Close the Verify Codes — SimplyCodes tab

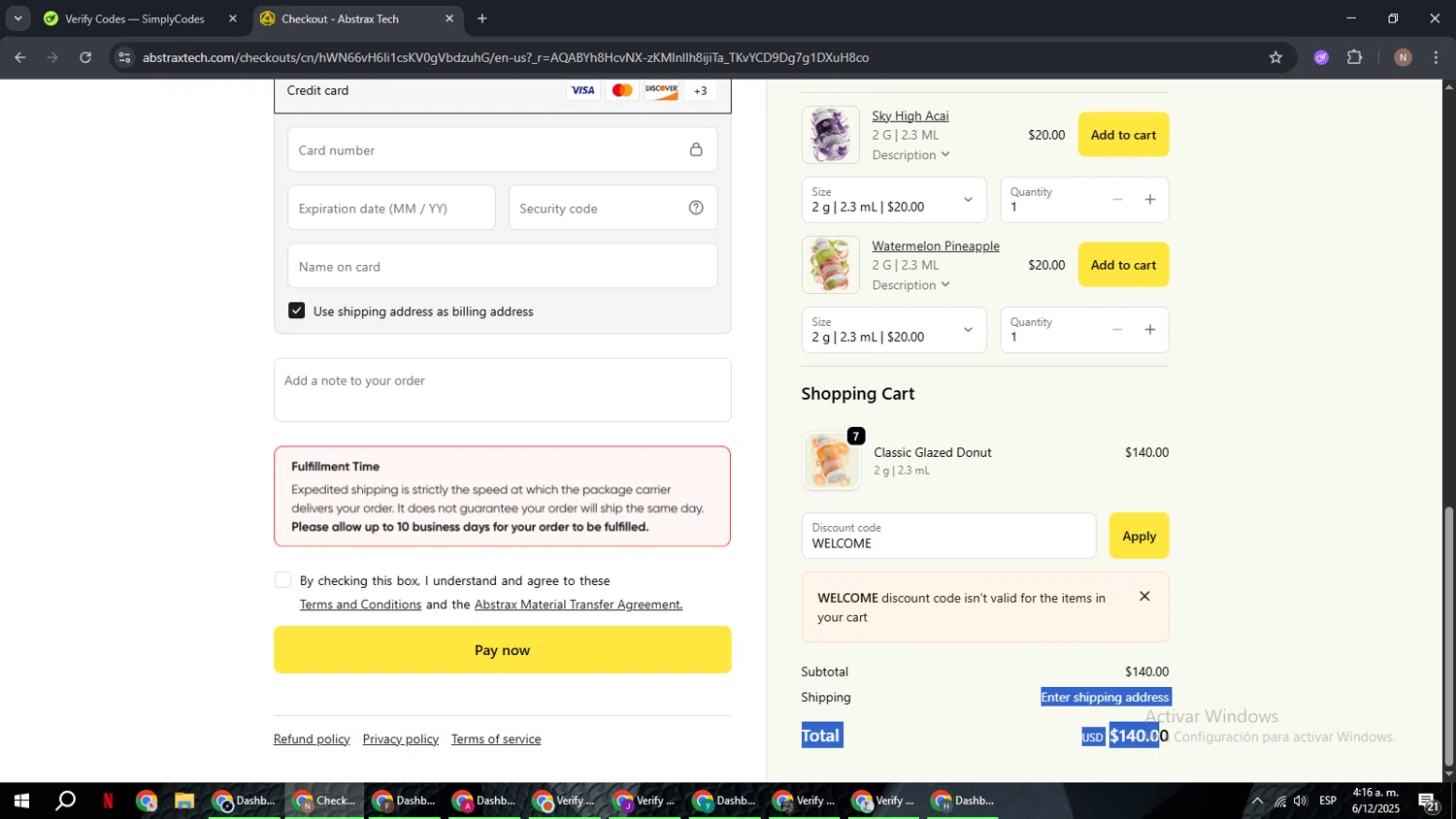click(x=233, y=18)
